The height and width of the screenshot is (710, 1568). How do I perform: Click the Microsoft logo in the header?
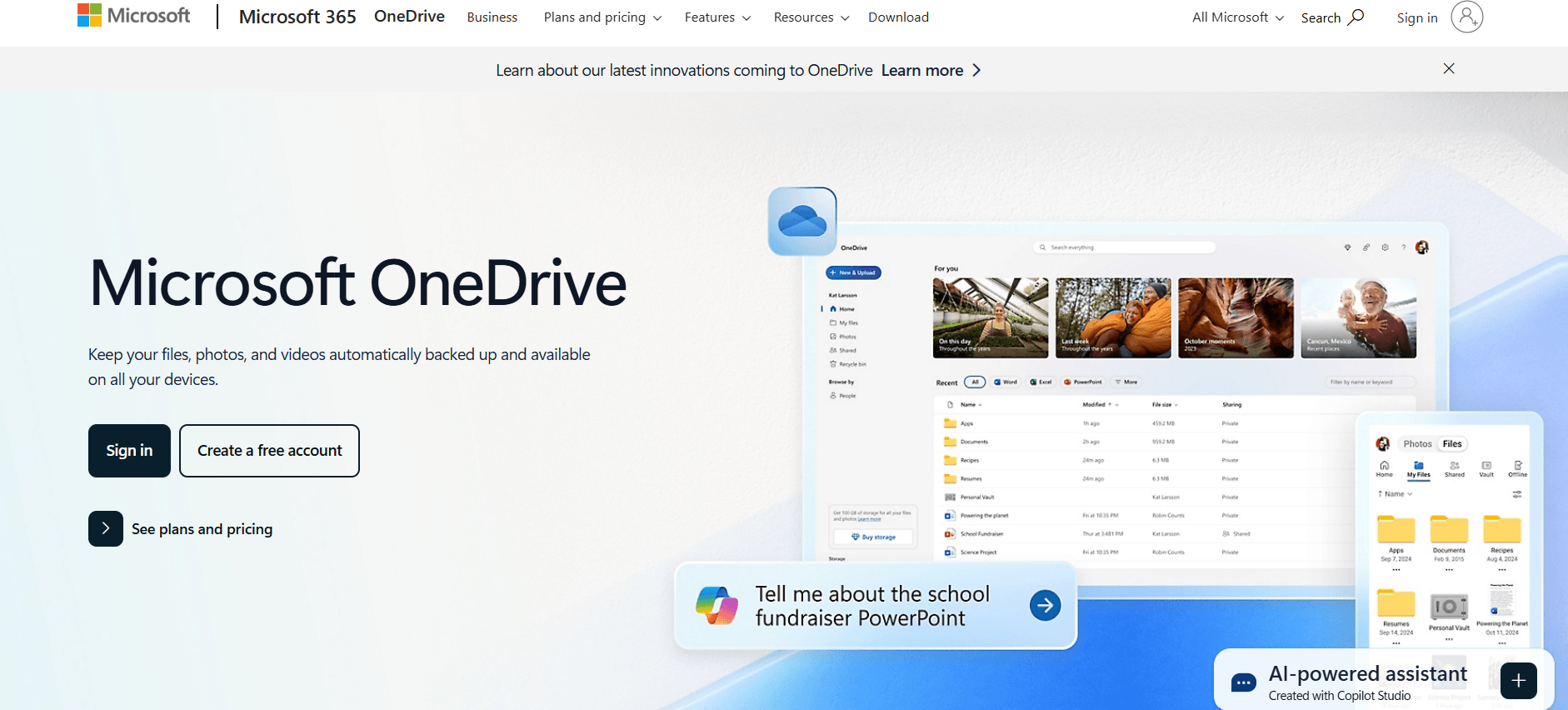pos(133,16)
